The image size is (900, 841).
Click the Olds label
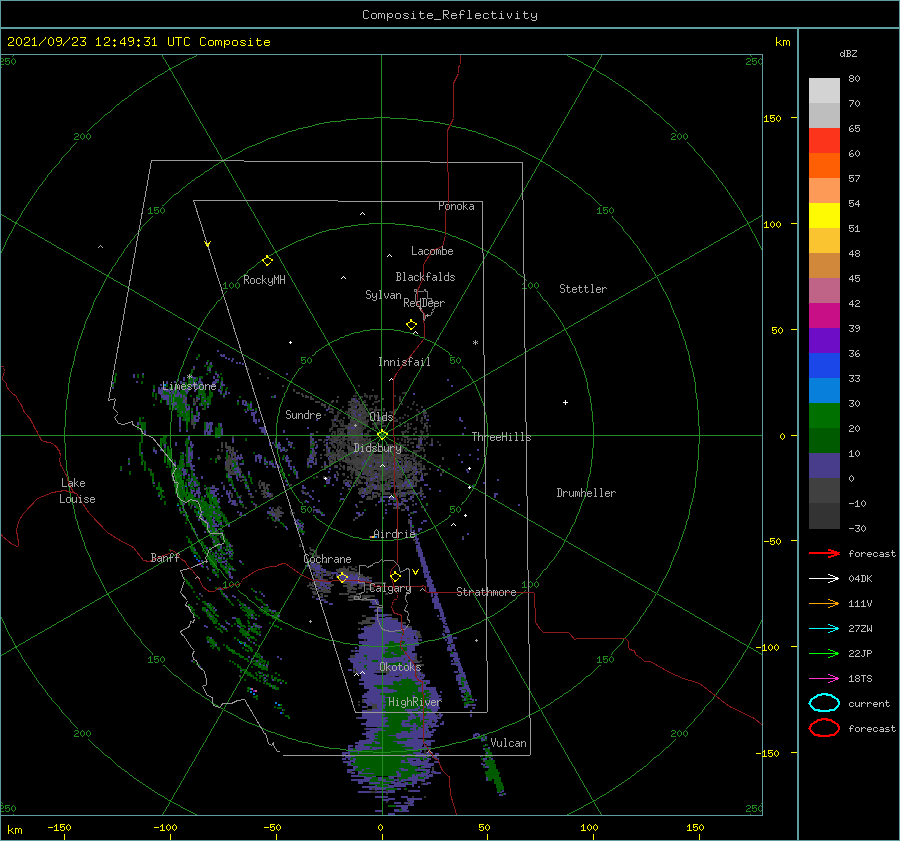pyautogui.click(x=381, y=417)
